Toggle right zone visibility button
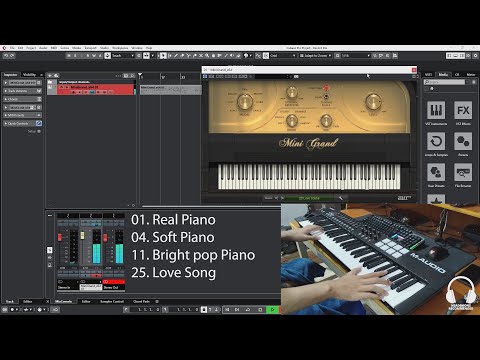480x360 pixels. pos(462,56)
